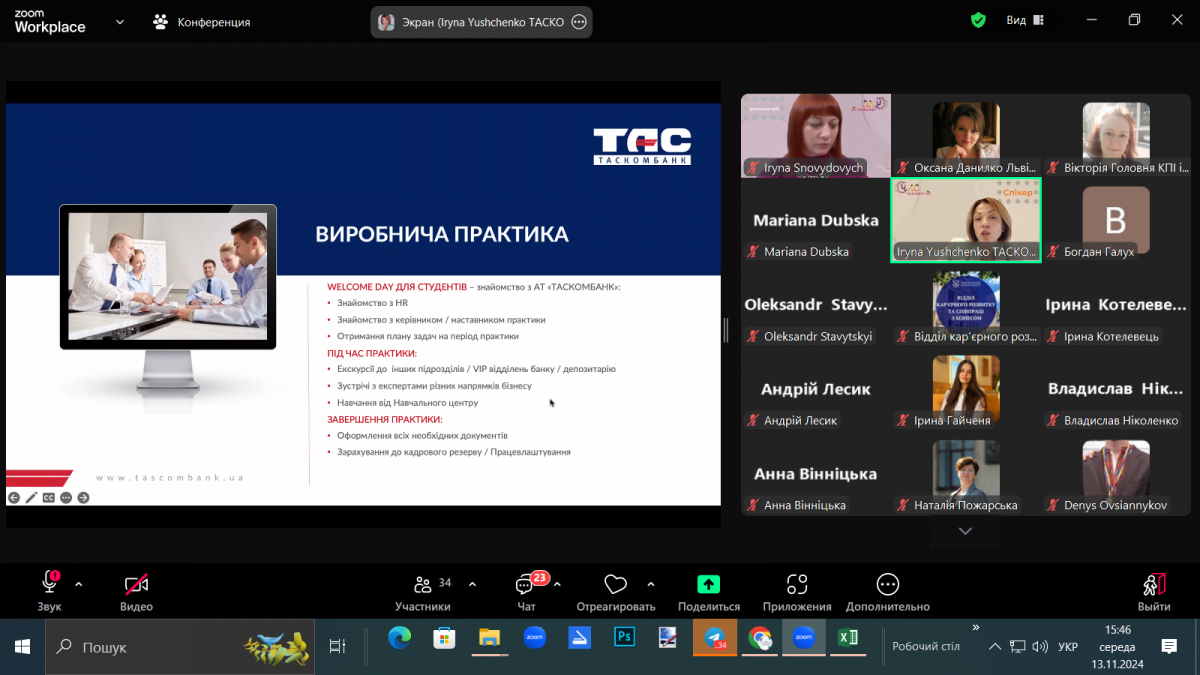Open Excel from the Windows taskbar
This screenshot has height=675, width=1200.
click(847, 638)
